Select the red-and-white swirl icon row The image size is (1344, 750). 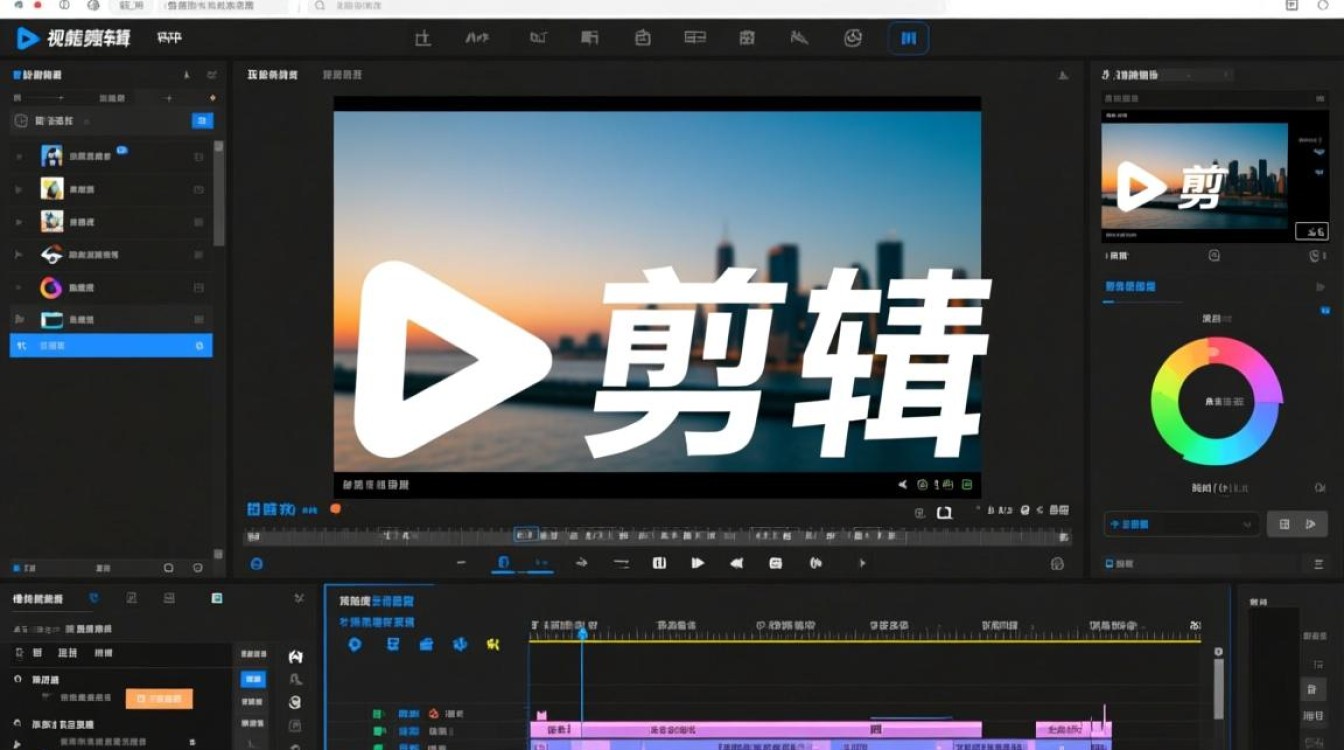click(111, 255)
